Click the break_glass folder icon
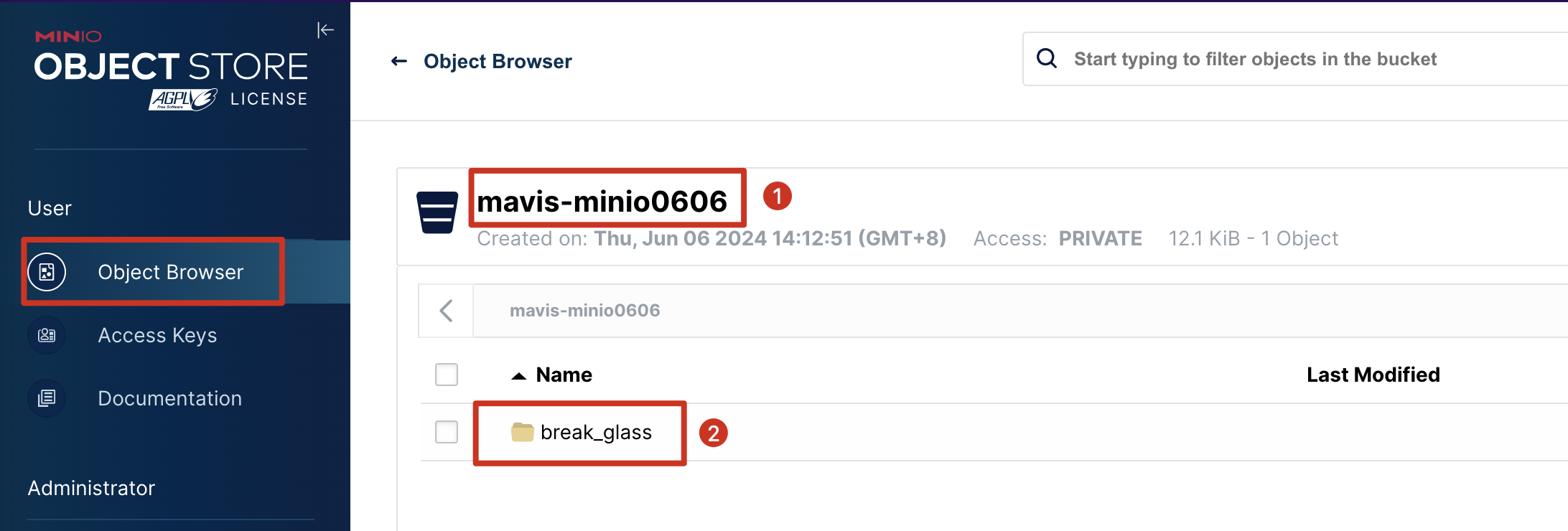This screenshot has width=1568, height=531. 522,432
